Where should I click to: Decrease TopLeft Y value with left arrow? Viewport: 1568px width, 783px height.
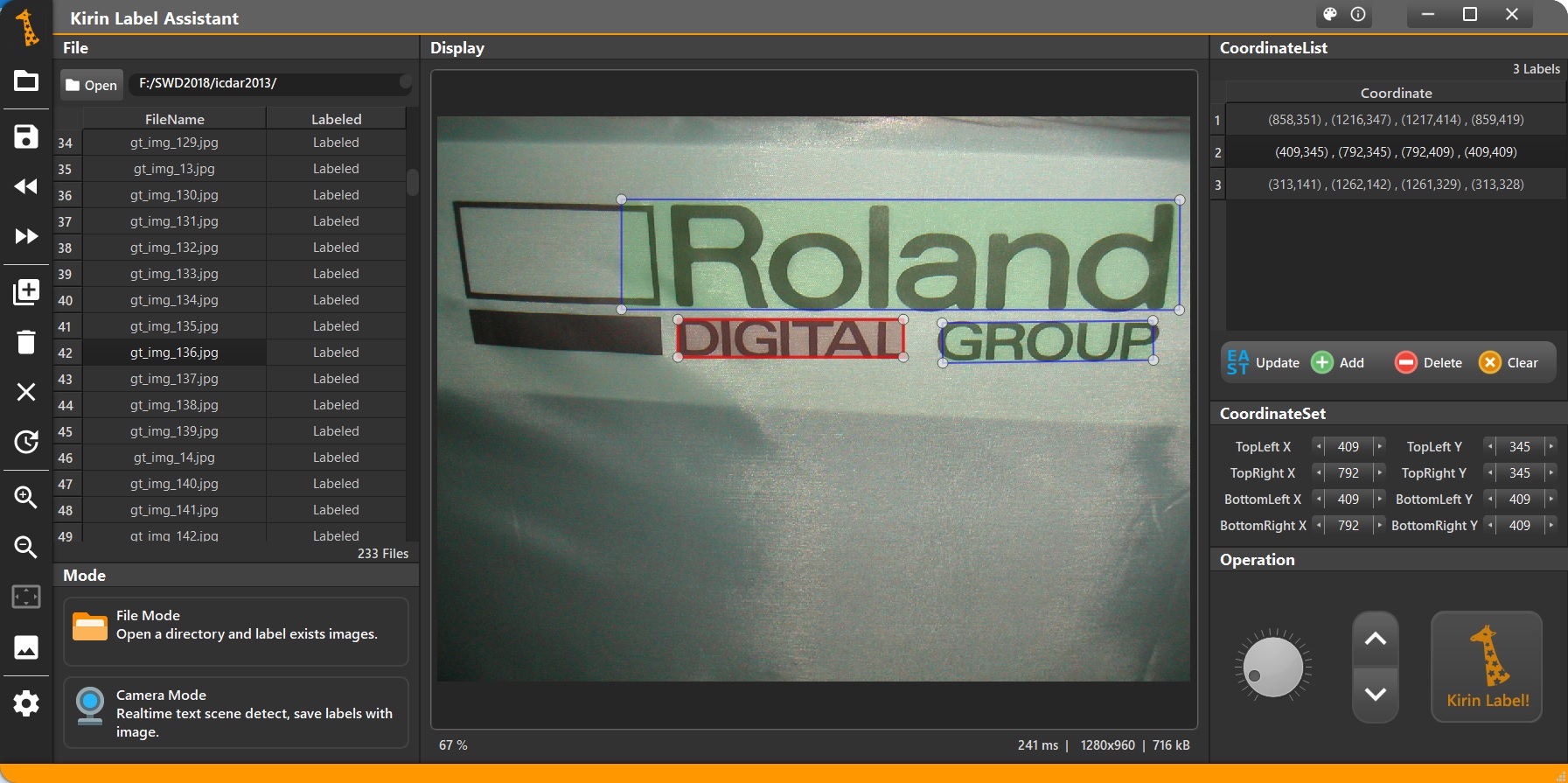1490,446
